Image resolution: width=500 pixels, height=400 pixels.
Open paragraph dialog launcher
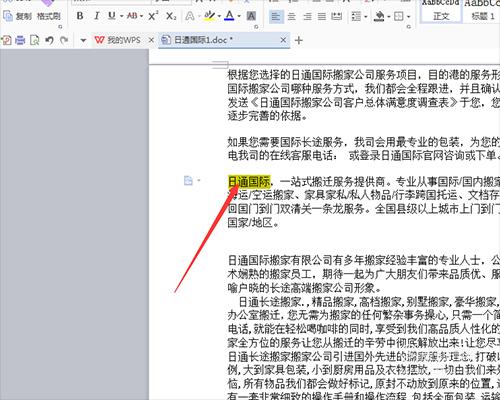(409, 27)
